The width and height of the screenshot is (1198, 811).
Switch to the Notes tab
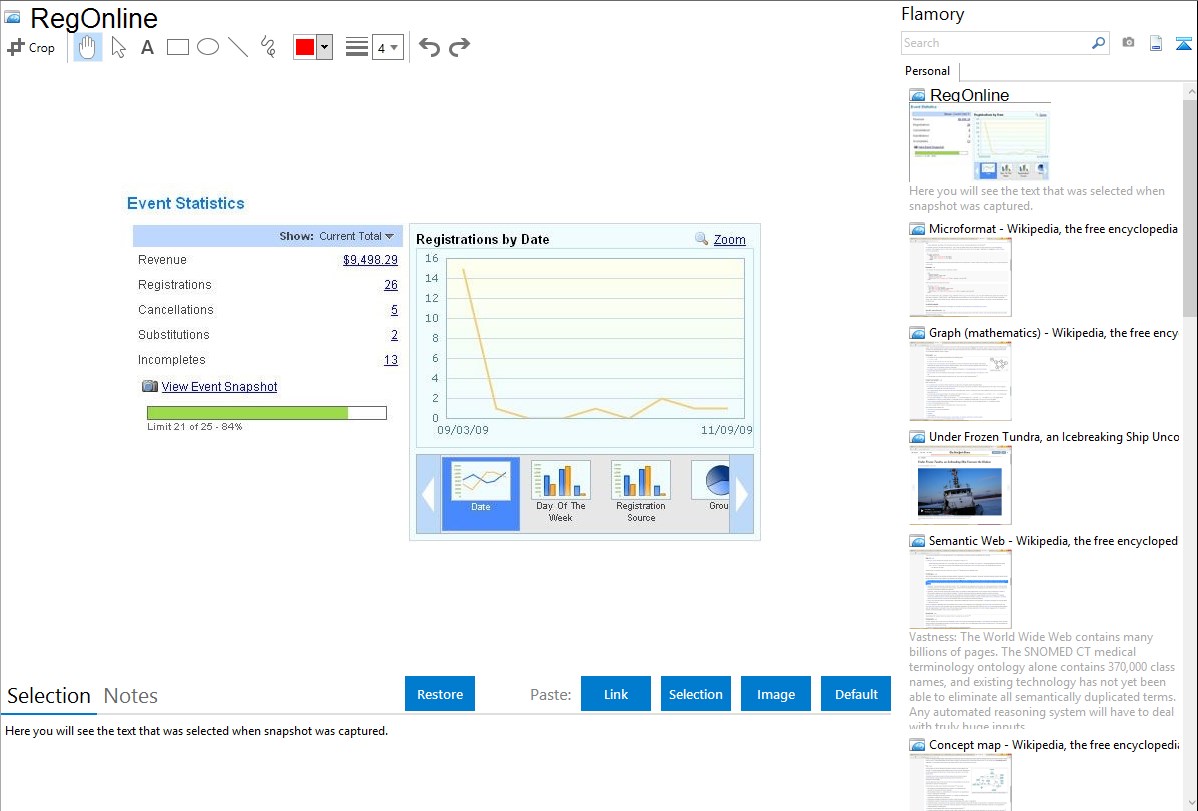131,696
